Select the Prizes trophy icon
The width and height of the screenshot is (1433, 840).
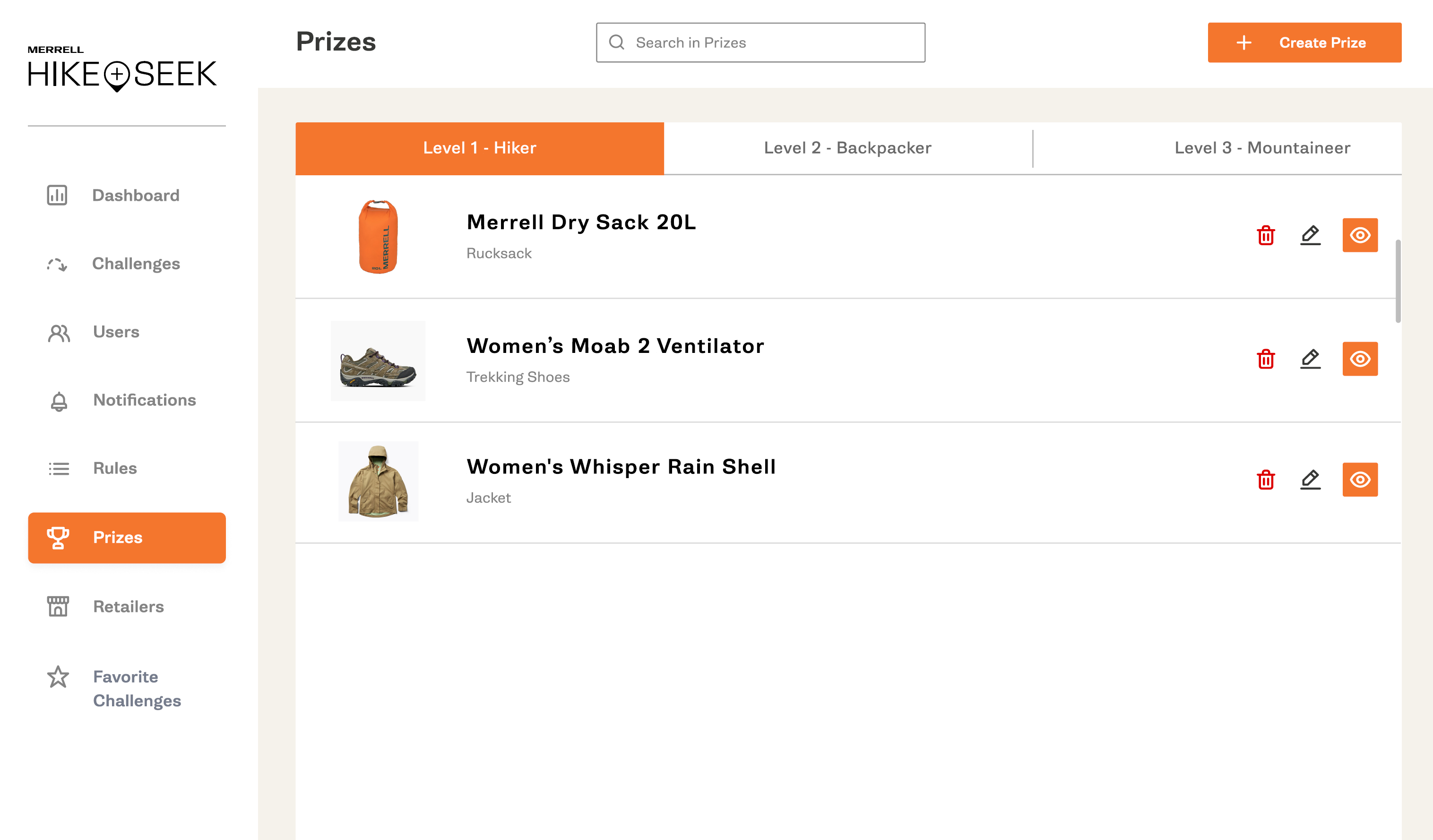tap(58, 538)
